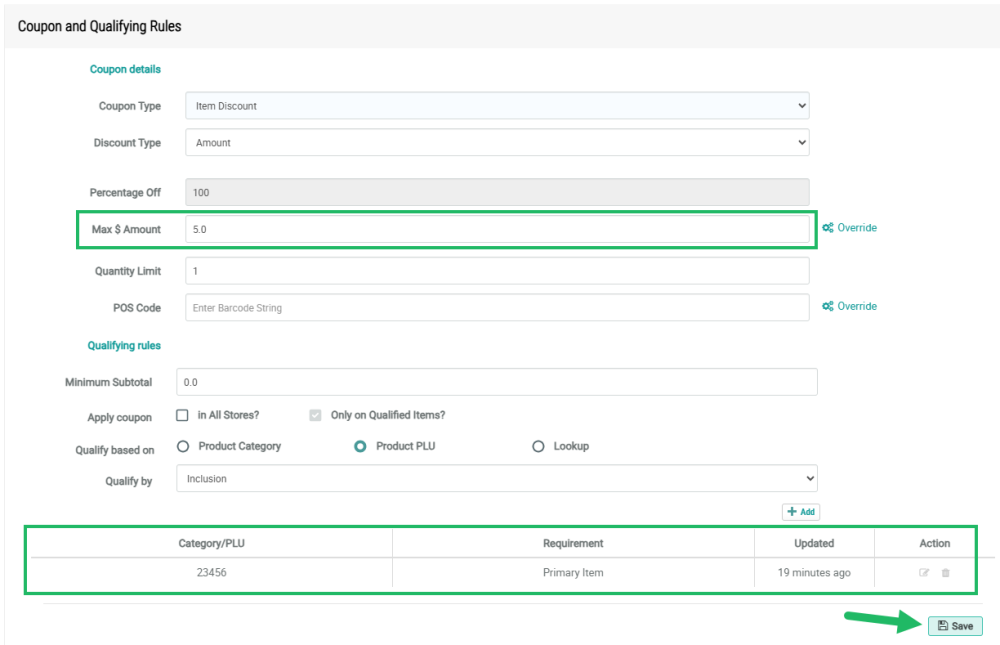1000x645 pixels.
Task: Click the Minimum Subtotal input box
Action: pos(497,382)
